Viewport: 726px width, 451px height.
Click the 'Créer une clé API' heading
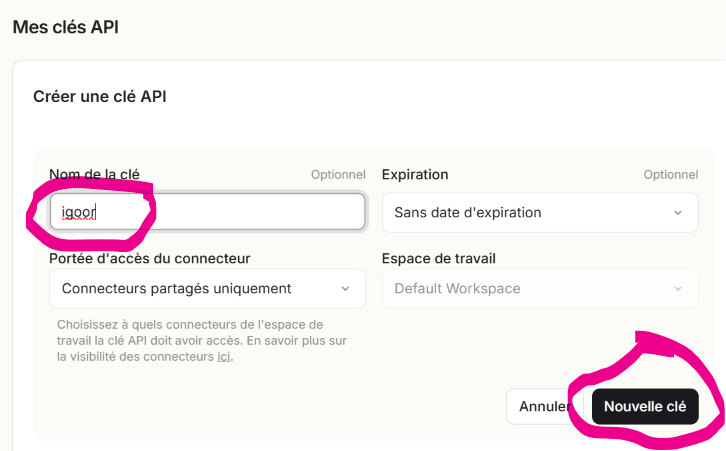coord(100,96)
